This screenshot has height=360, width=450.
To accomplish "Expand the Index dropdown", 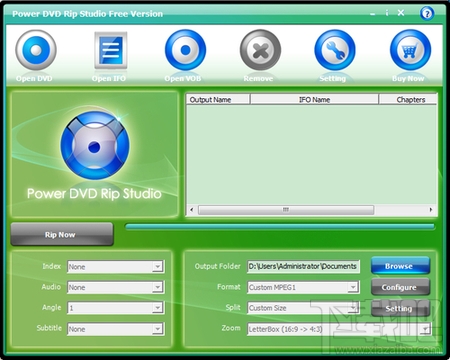I will [157, 267].
